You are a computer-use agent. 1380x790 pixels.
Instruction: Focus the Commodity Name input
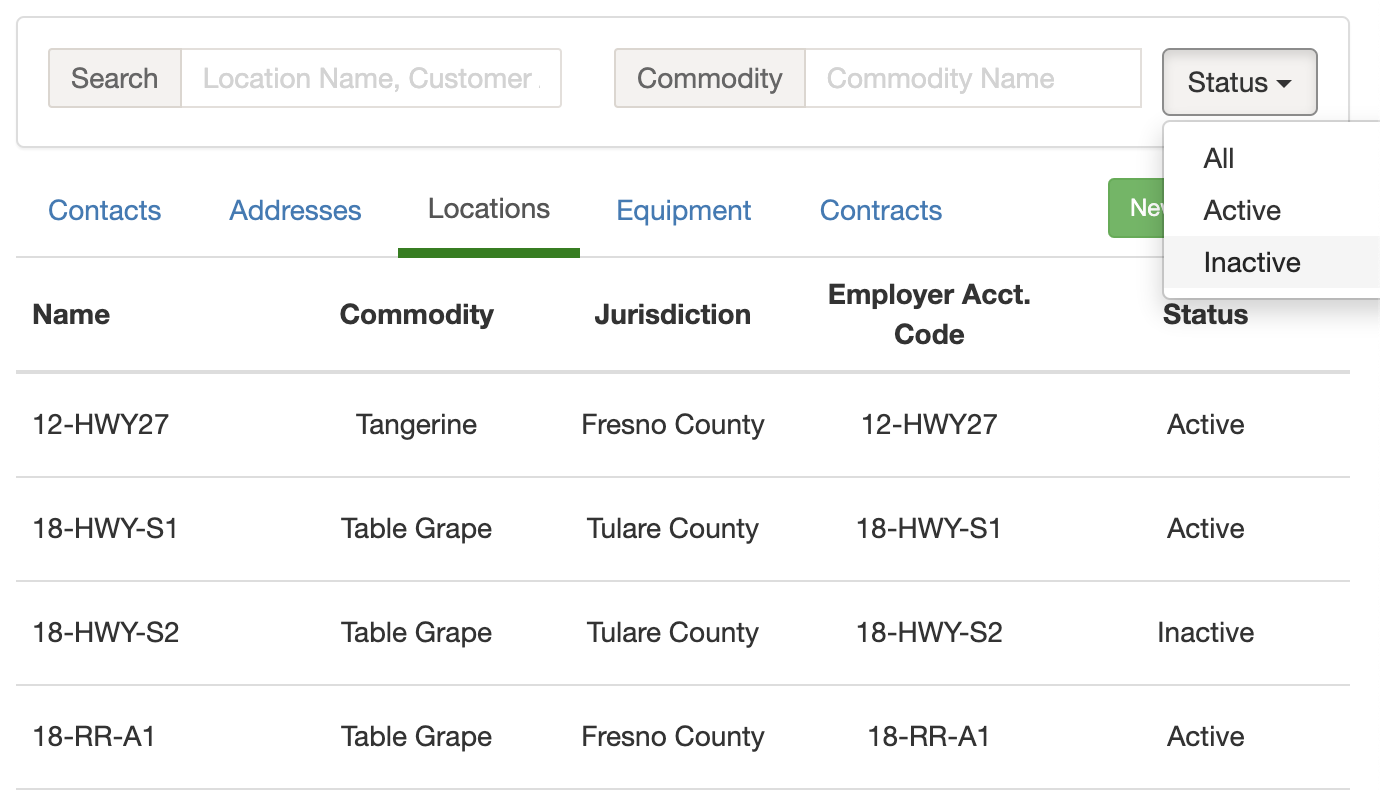972,78
